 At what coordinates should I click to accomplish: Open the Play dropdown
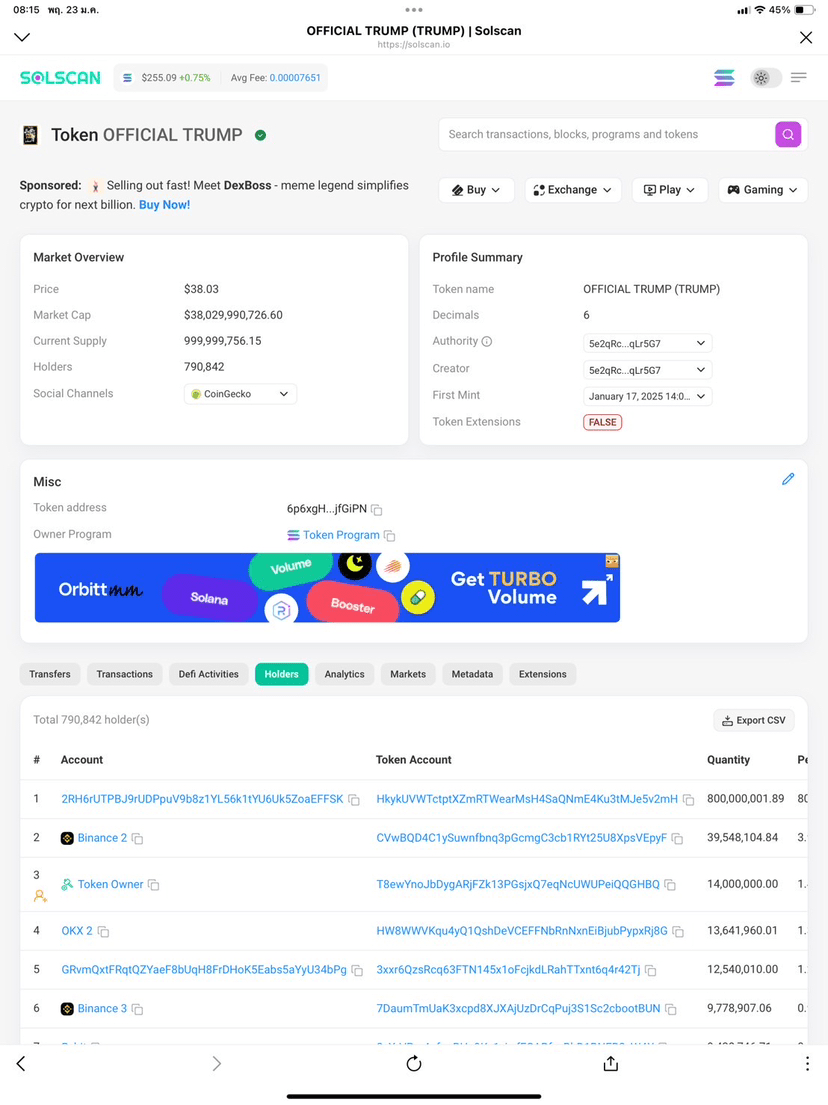pyautogui.click(x=669, y=190)
